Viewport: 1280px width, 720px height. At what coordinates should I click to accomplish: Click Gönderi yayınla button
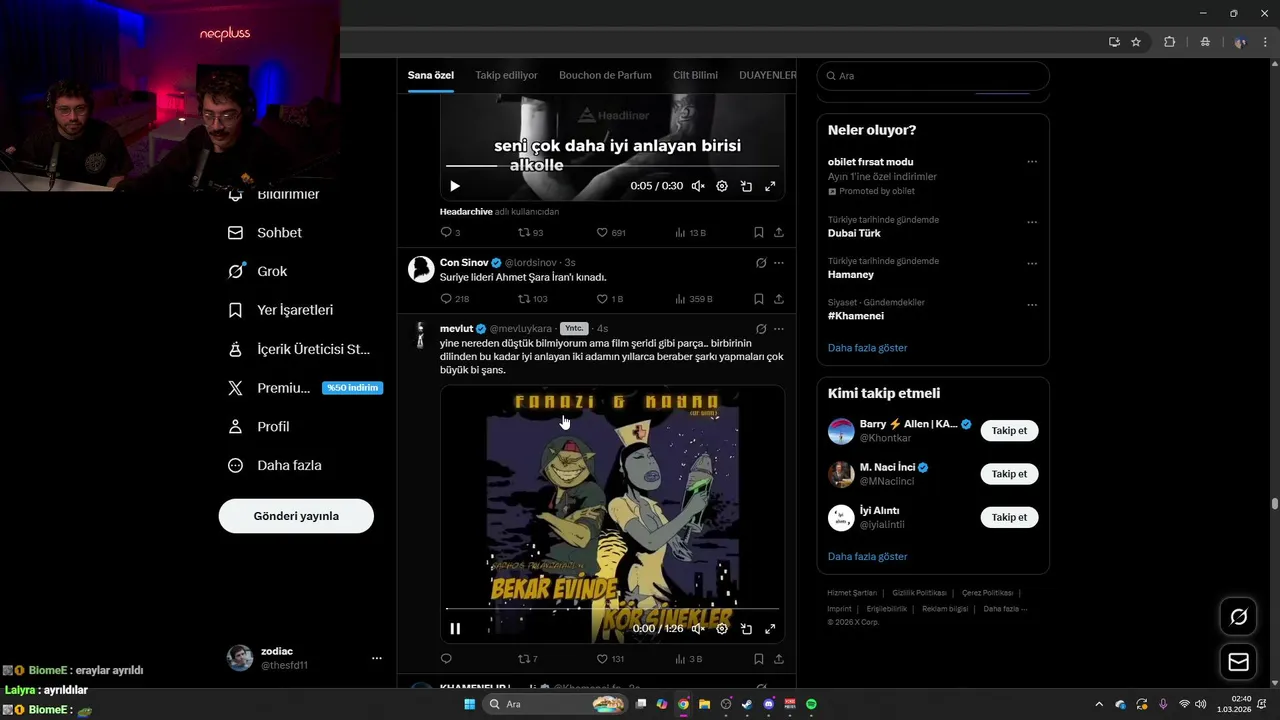[x=296, y=516]
